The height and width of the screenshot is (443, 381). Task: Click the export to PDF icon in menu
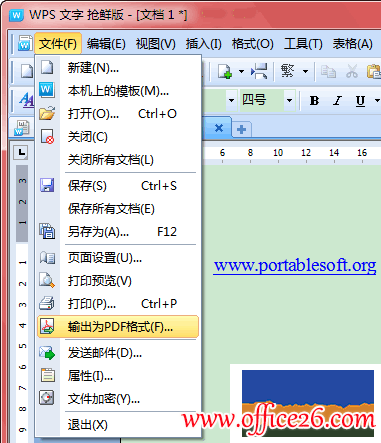47,326
